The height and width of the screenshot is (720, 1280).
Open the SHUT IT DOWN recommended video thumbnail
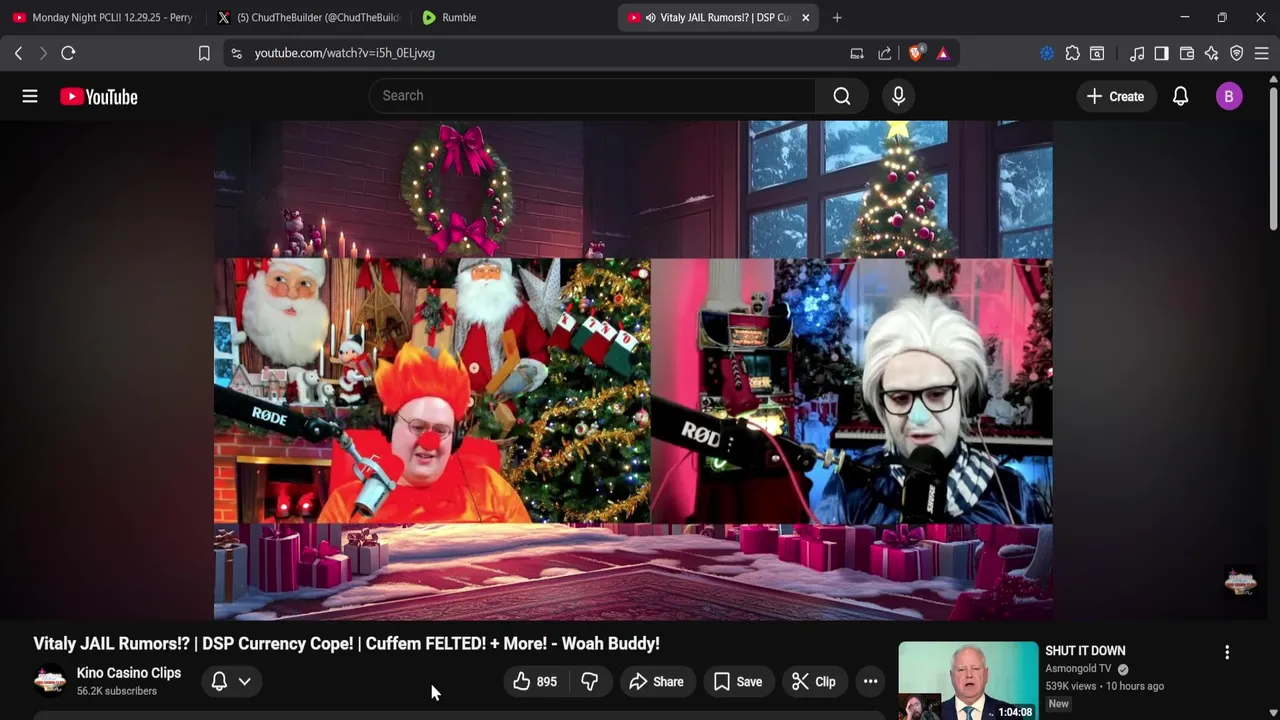[x=968, y=681]
